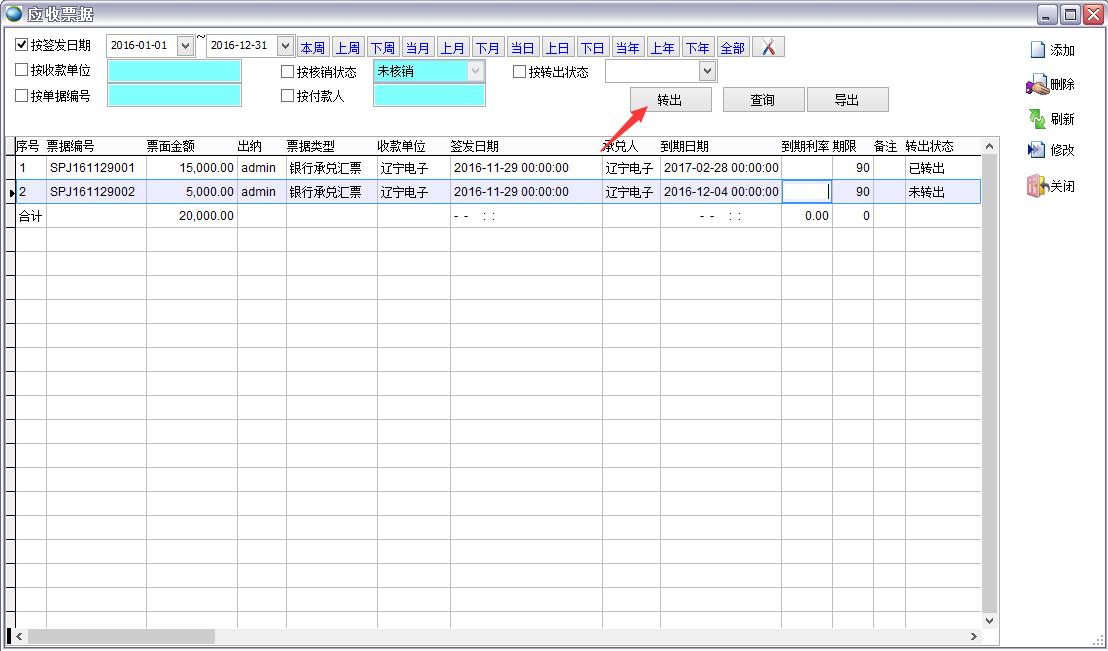This screenshot has width=1108, height=651.
Task: Expand the 转出状态 combo box
Action: click(x=708, y=71)
